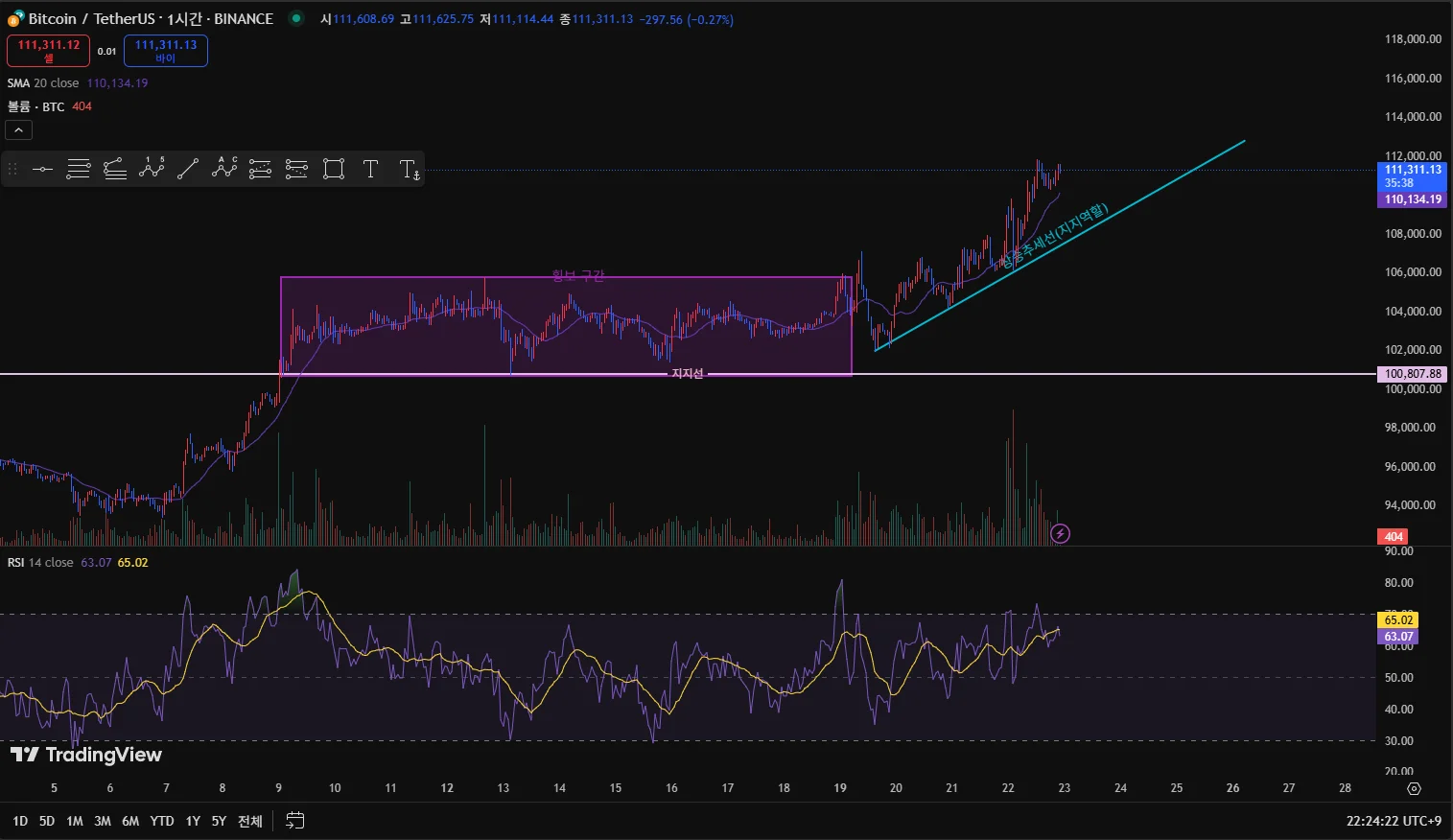
Task: Grab the drawing toolbar drag handle
Action: click(12, 170)
